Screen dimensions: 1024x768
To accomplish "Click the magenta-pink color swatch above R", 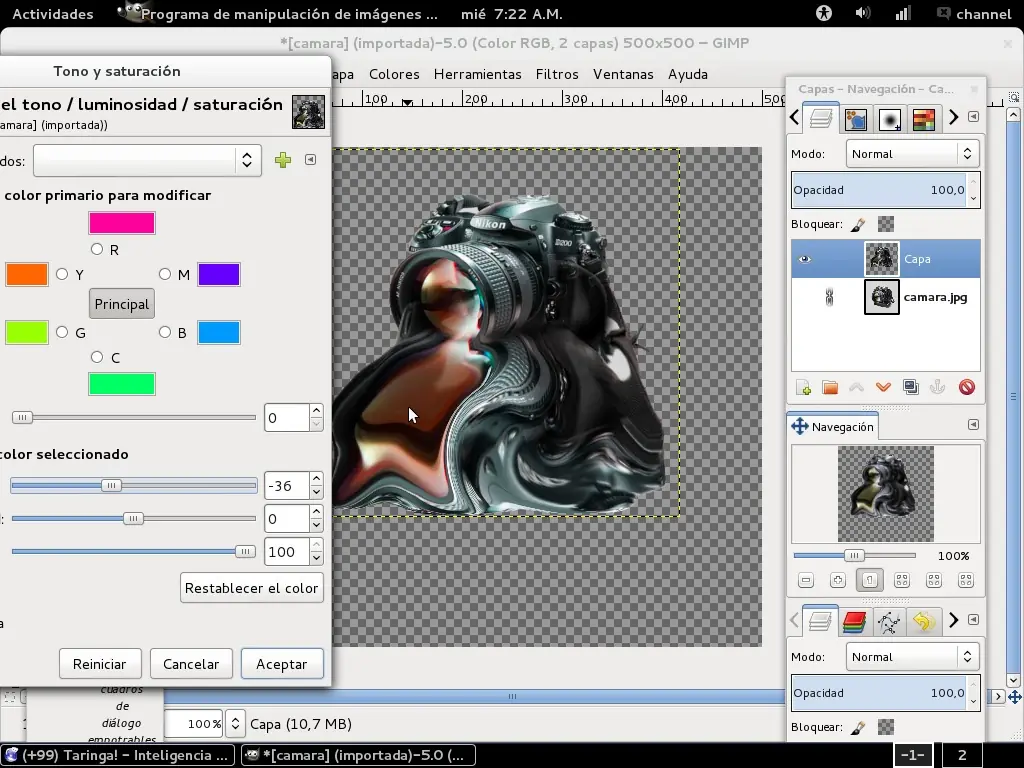I will pos(122,223).
